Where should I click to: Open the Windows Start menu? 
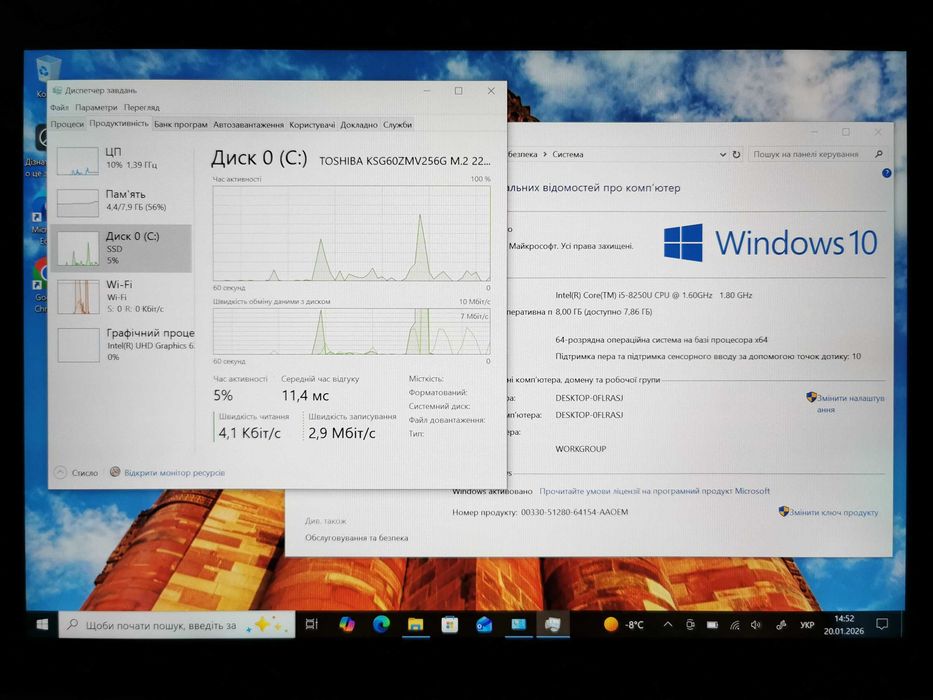[x=42, y=624]
